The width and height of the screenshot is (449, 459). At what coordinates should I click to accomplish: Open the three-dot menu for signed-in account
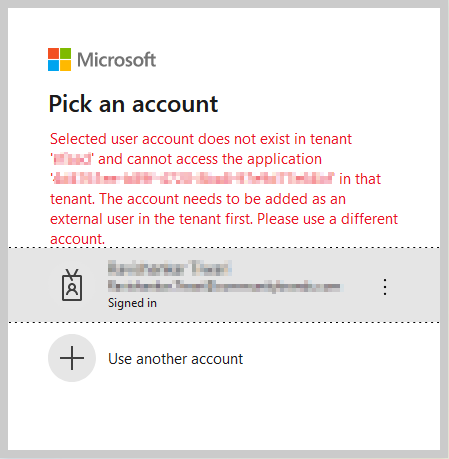385,287
